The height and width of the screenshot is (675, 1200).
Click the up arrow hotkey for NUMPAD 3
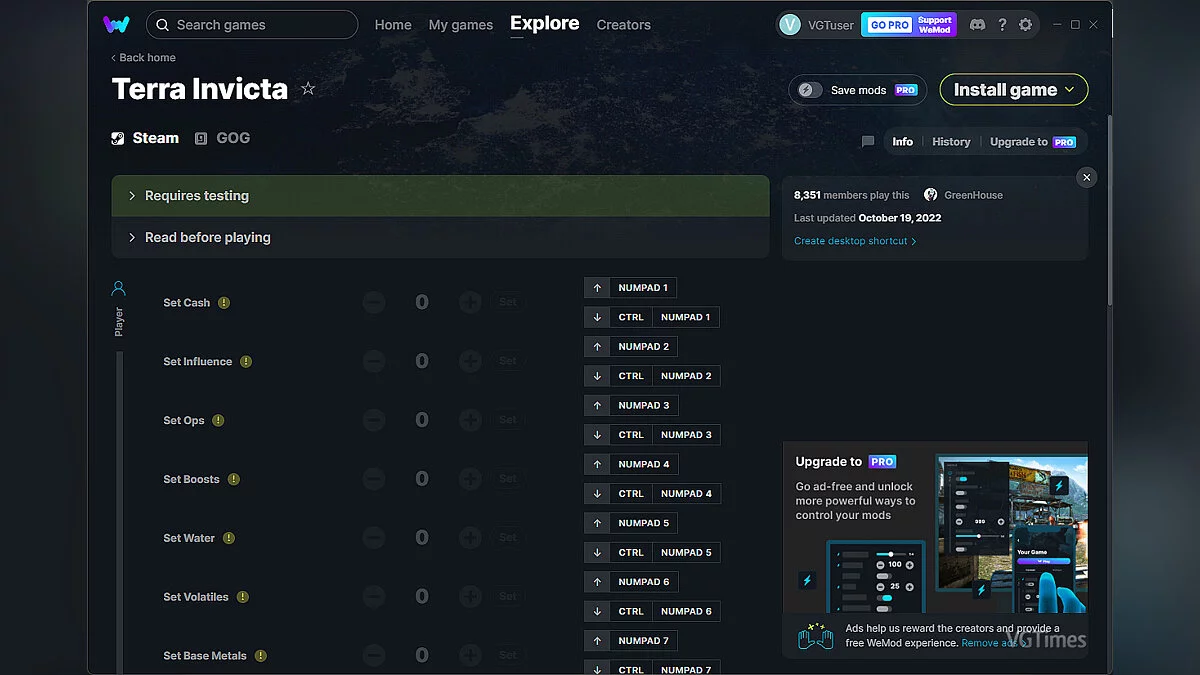pyautogui.click(x=597, y=406)
